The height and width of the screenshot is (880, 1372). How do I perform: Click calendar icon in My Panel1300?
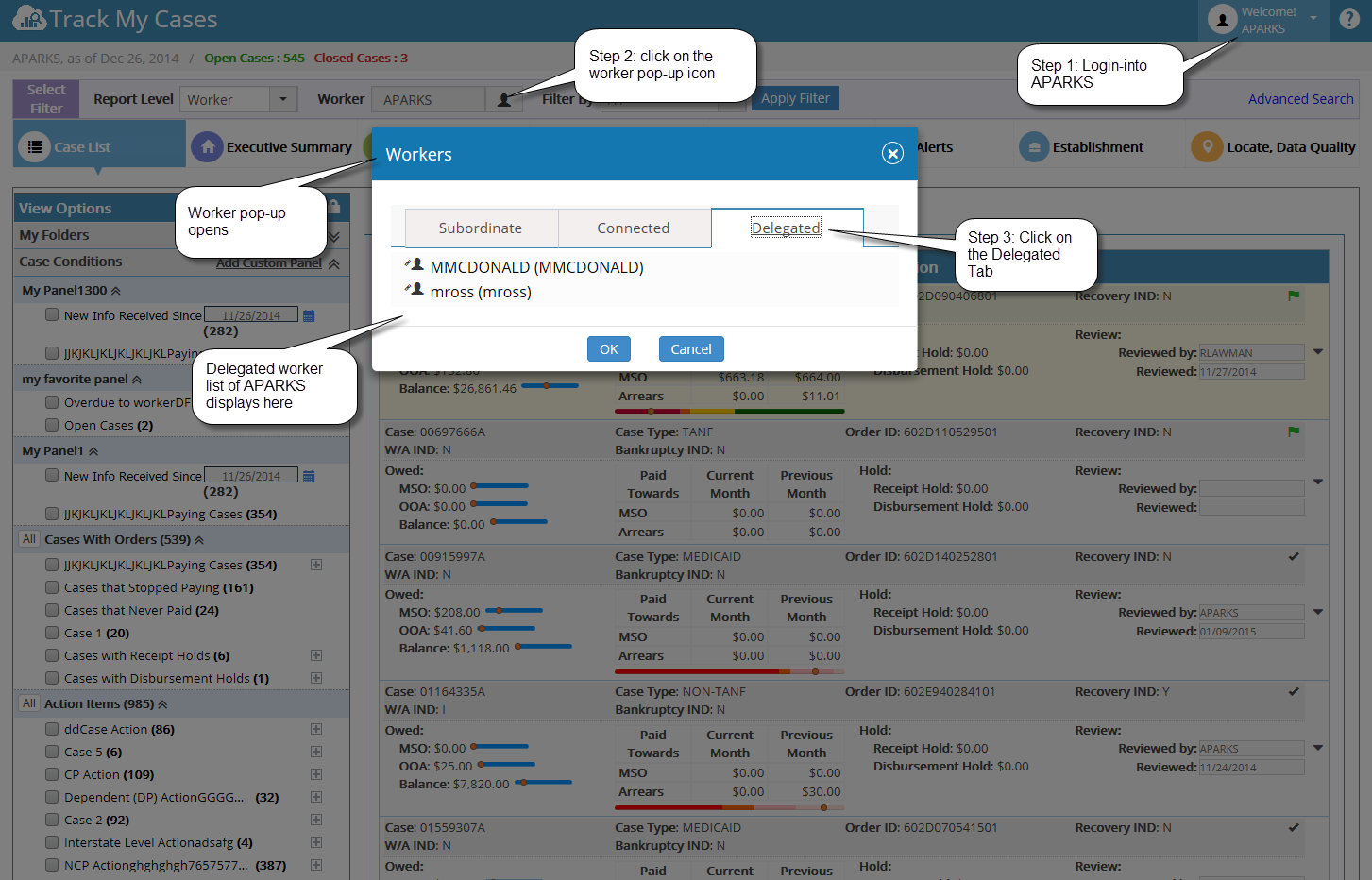[309, 315]
